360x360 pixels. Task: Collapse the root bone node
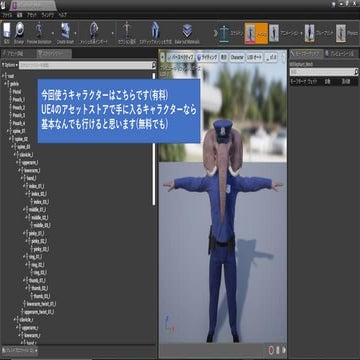click(4, 76)
